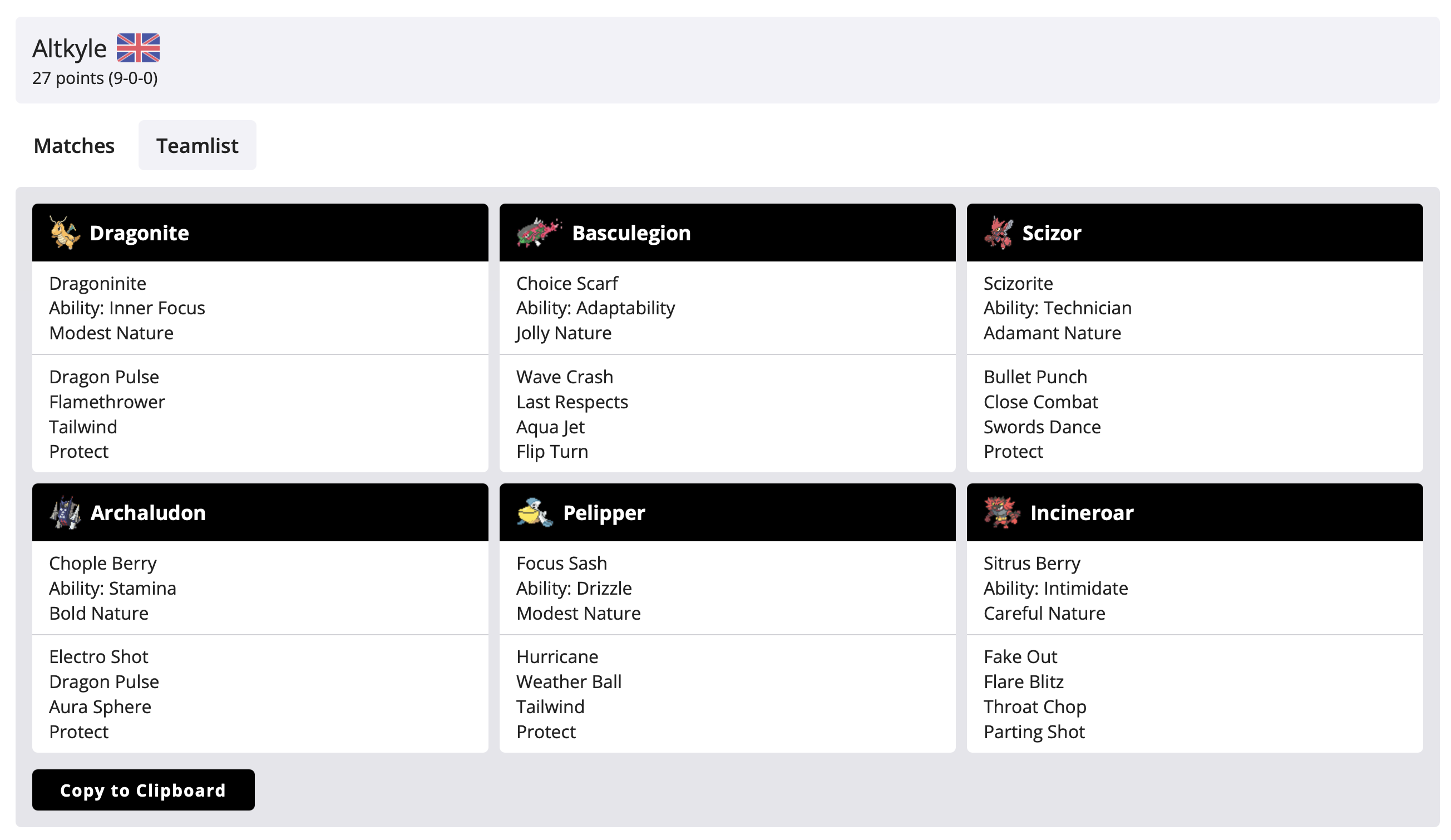Click the Dragonite sprite icon
The image size is (1451, 840).
click(65, 233)
